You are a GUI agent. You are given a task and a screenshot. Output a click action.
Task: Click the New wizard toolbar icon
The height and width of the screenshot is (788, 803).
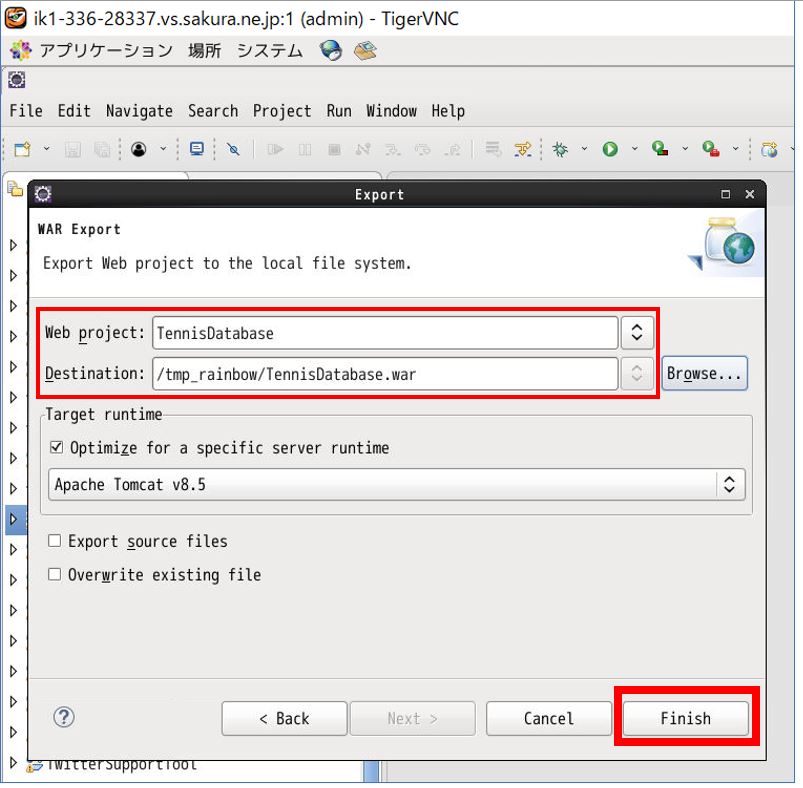point(23,150)
